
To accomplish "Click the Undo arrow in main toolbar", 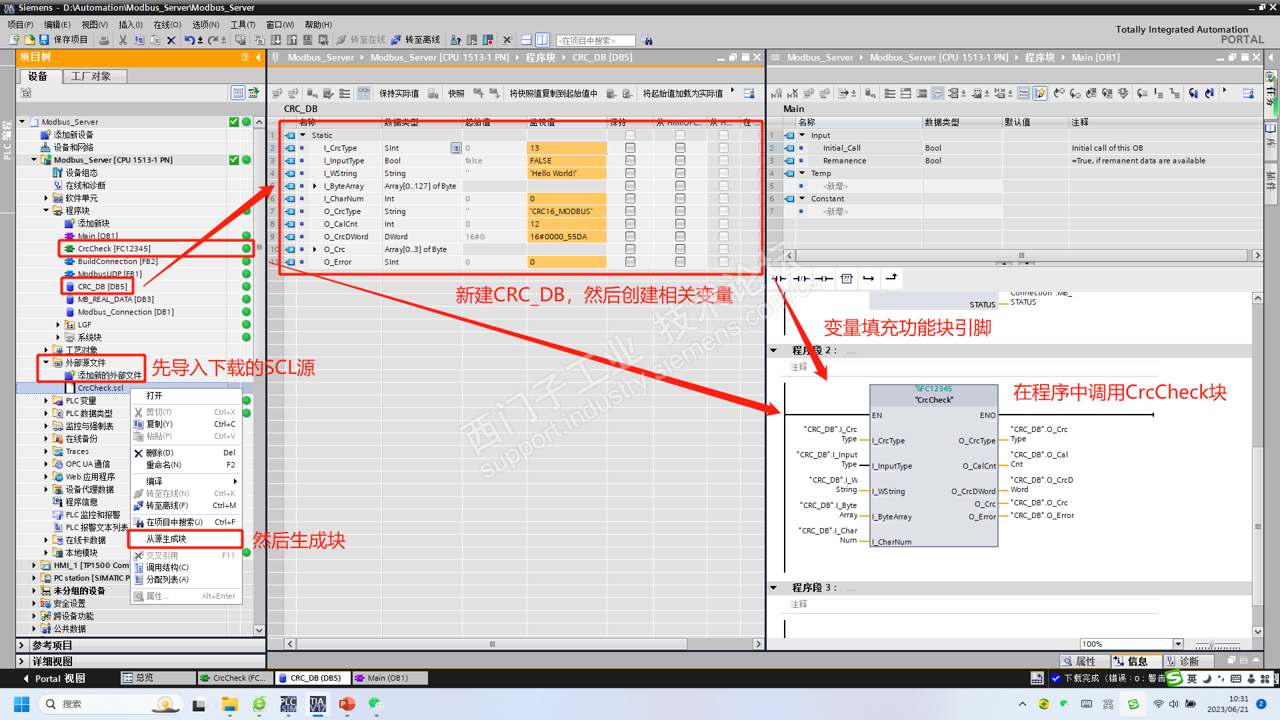I will 188,40.
